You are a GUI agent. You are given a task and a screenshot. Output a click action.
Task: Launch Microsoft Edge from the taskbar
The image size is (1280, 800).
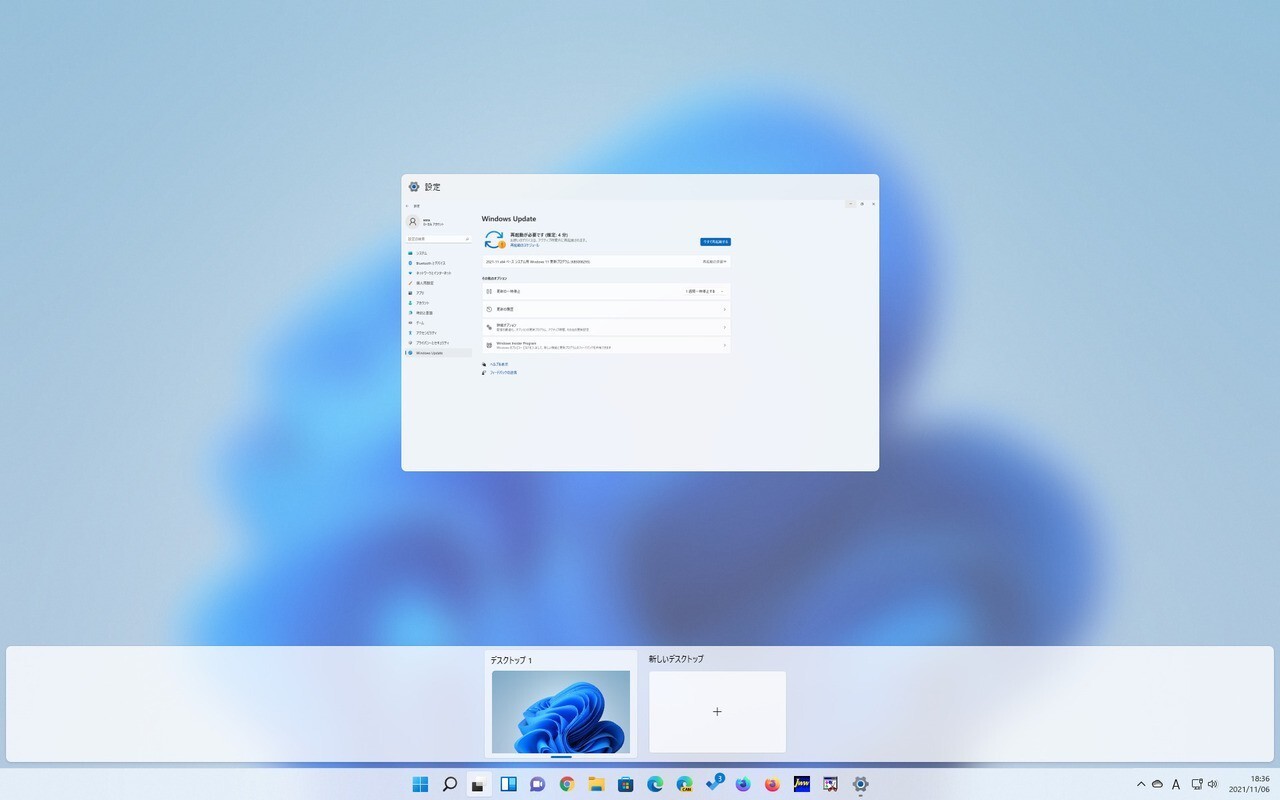(x=655, y=784)
